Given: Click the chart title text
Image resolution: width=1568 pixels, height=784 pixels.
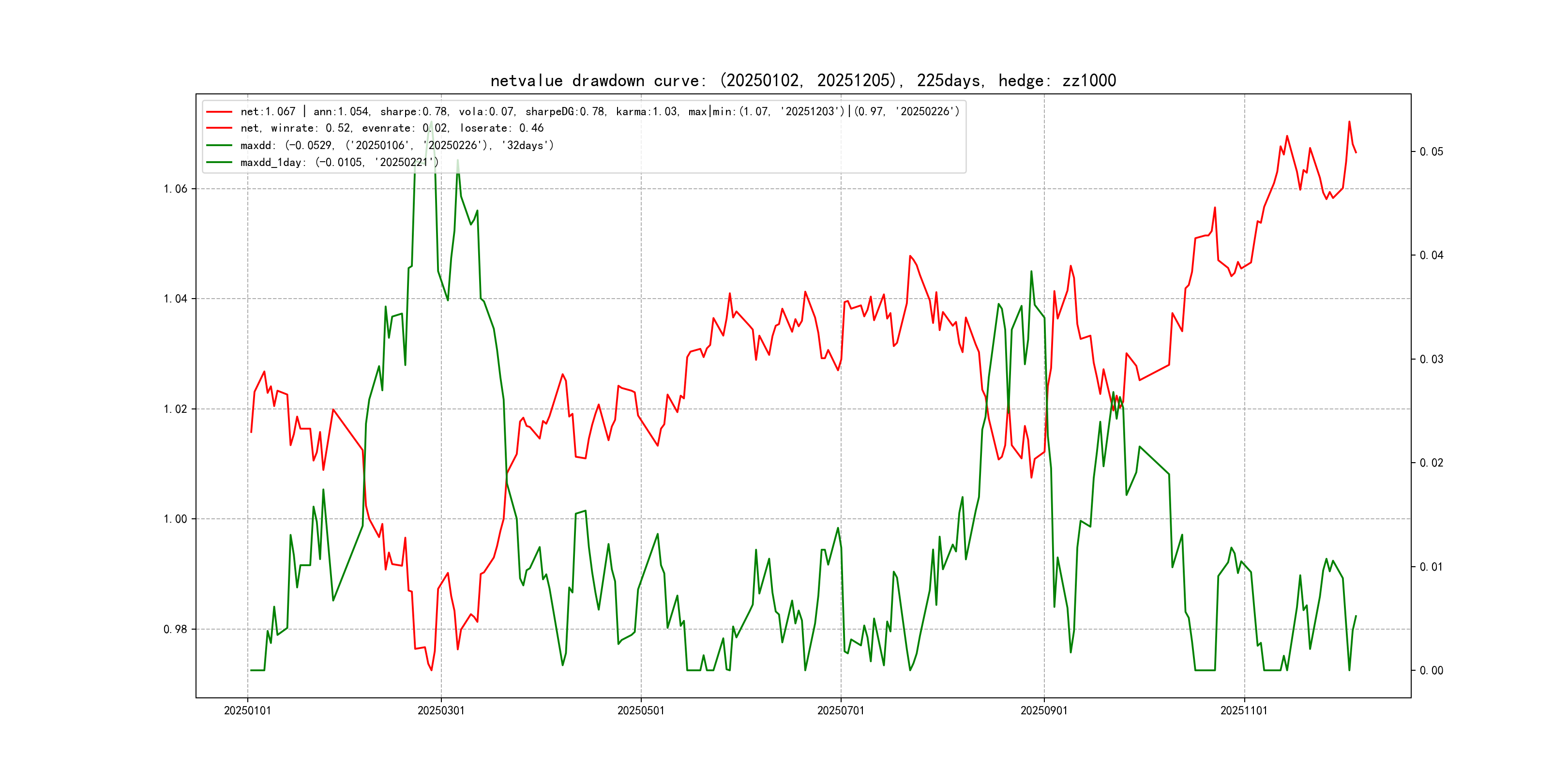Looking at the screenshot, I should (x=803, y=81).
